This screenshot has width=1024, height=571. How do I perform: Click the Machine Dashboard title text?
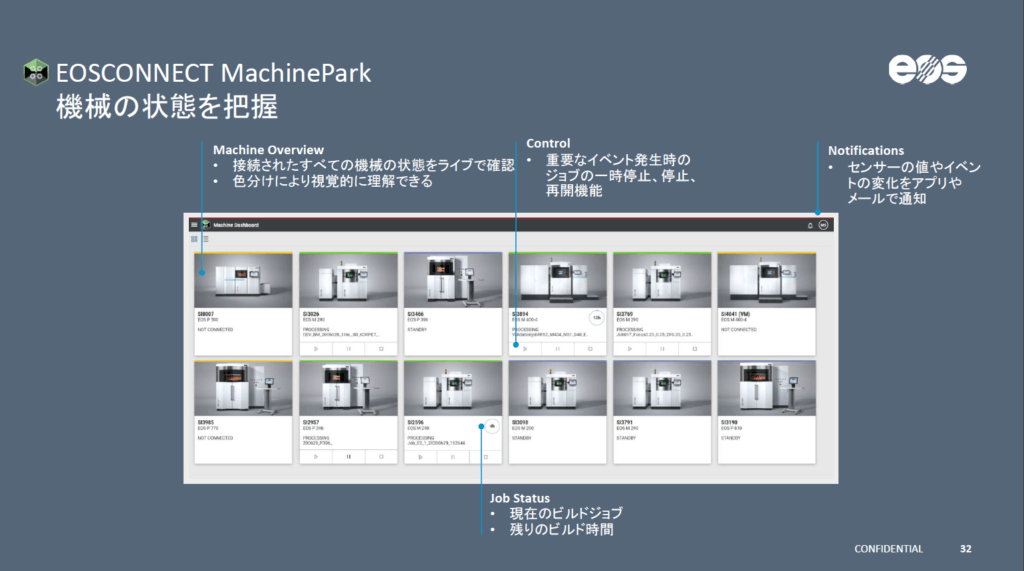pos(236,225)
